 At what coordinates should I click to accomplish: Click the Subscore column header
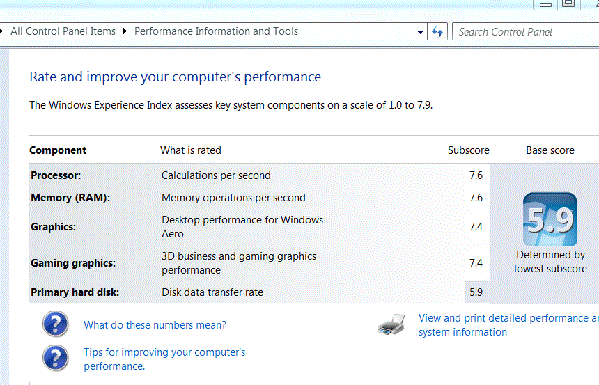(x=469, y=150)
